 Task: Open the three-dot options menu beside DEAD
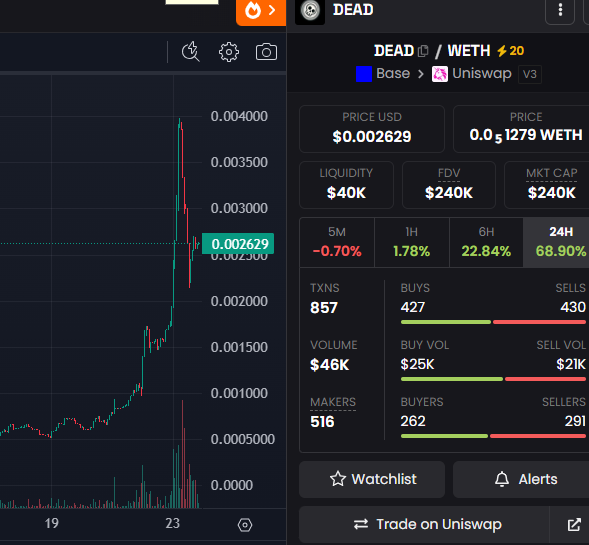click(560, 10)
